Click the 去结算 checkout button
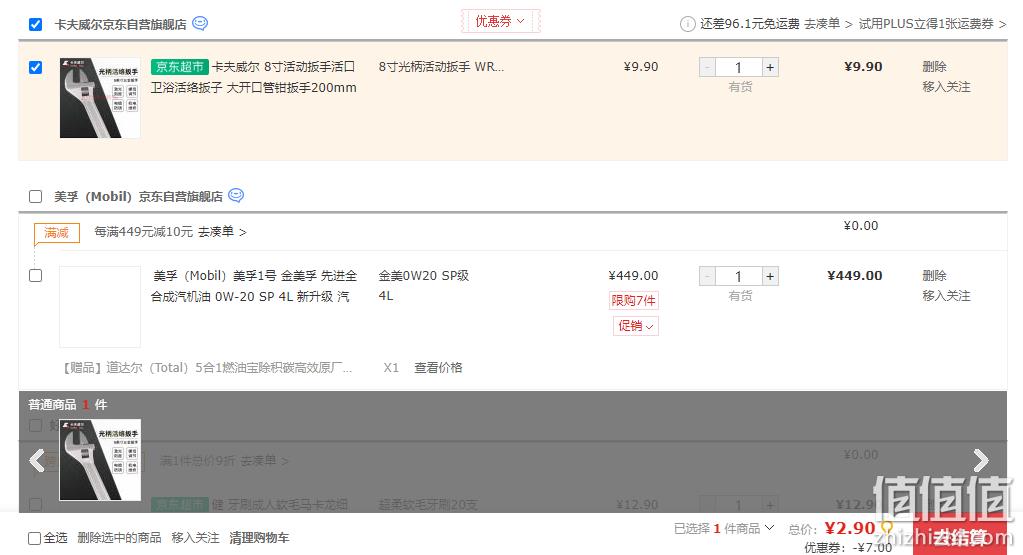 pyautogui.click(x=959, y=537)
